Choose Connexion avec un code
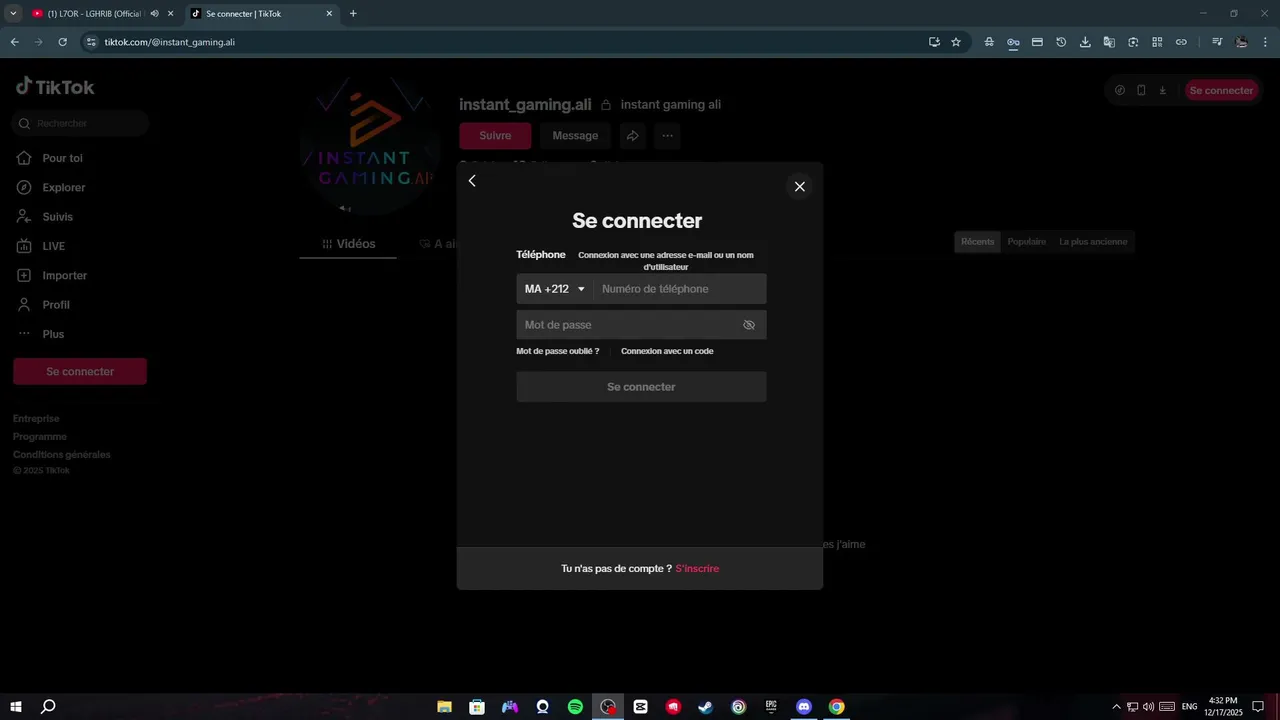Image resolution: width=1280 pixels, height=720 pixels. (667, 351)
